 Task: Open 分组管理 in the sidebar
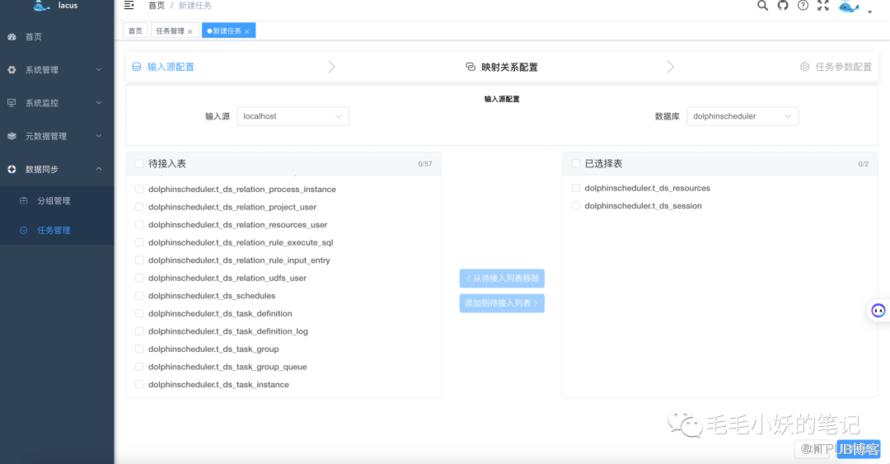(x=54, y=201)
